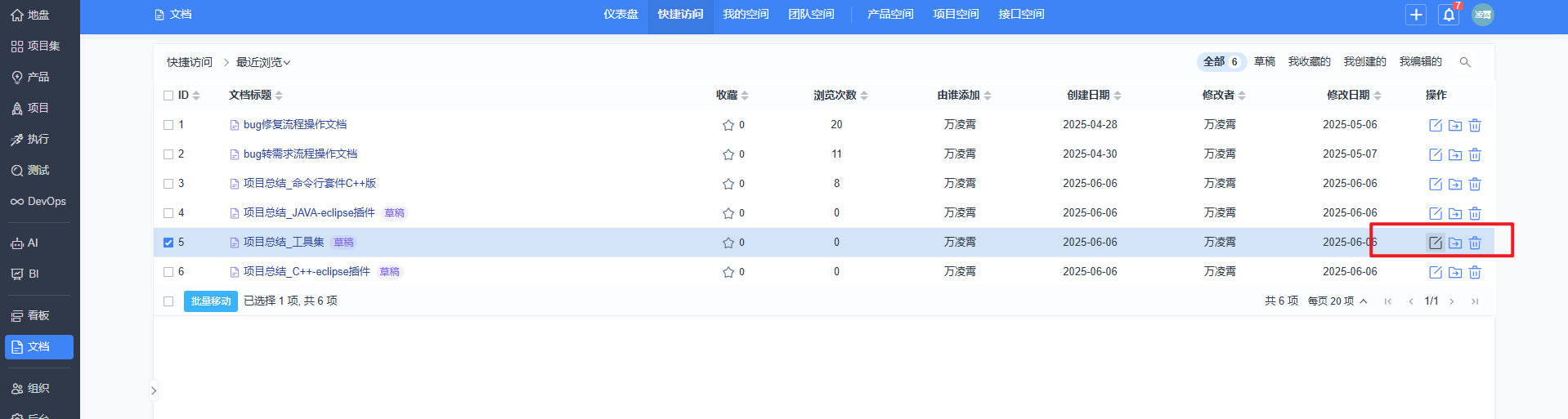Open 产品 in the left sidebar

point(29,77)
